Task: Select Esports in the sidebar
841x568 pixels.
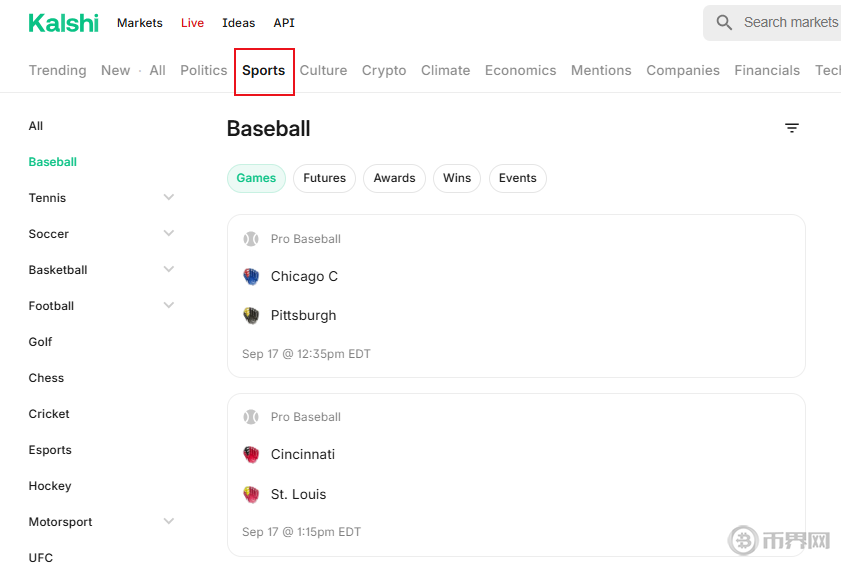Action: [x=50, y=450]
